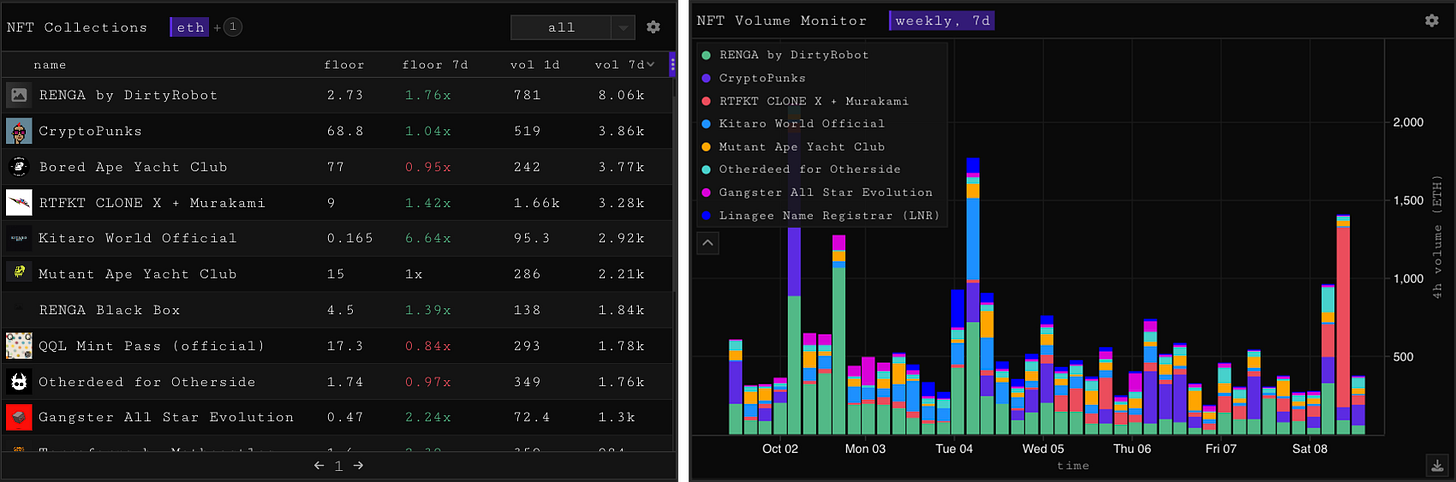Click the Sat 08 time axis label
Viewport: 1456px width, 482px height.
click(x=1309, y=449)
